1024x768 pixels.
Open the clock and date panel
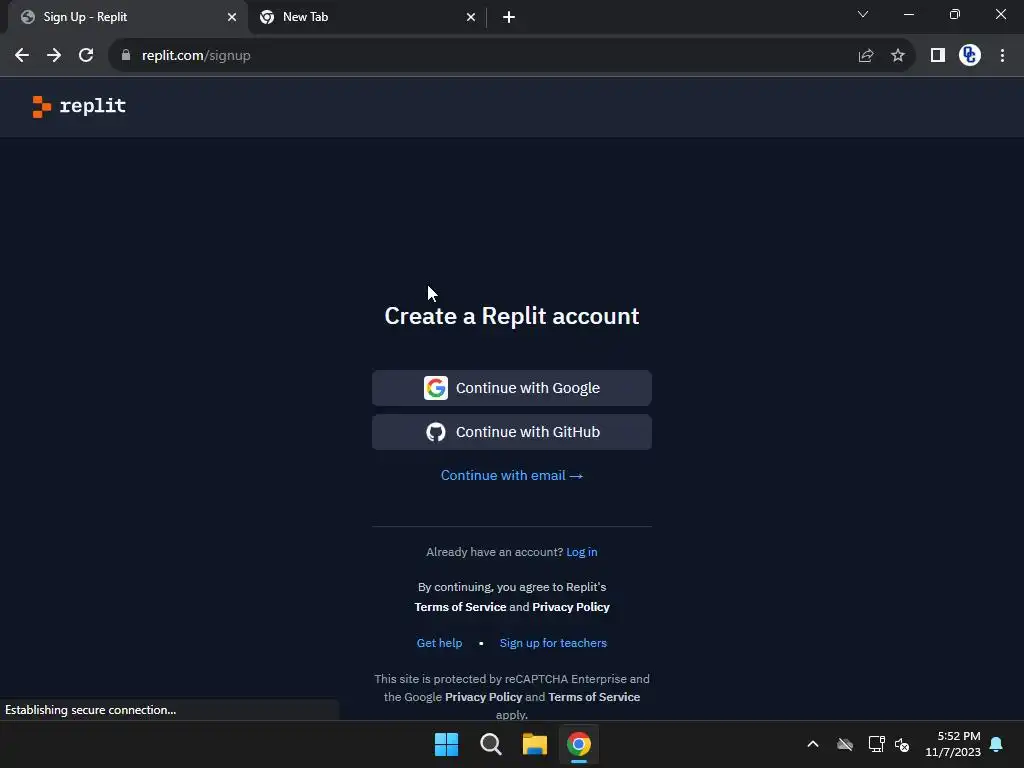pyautogui.click(x=953, y=744)
